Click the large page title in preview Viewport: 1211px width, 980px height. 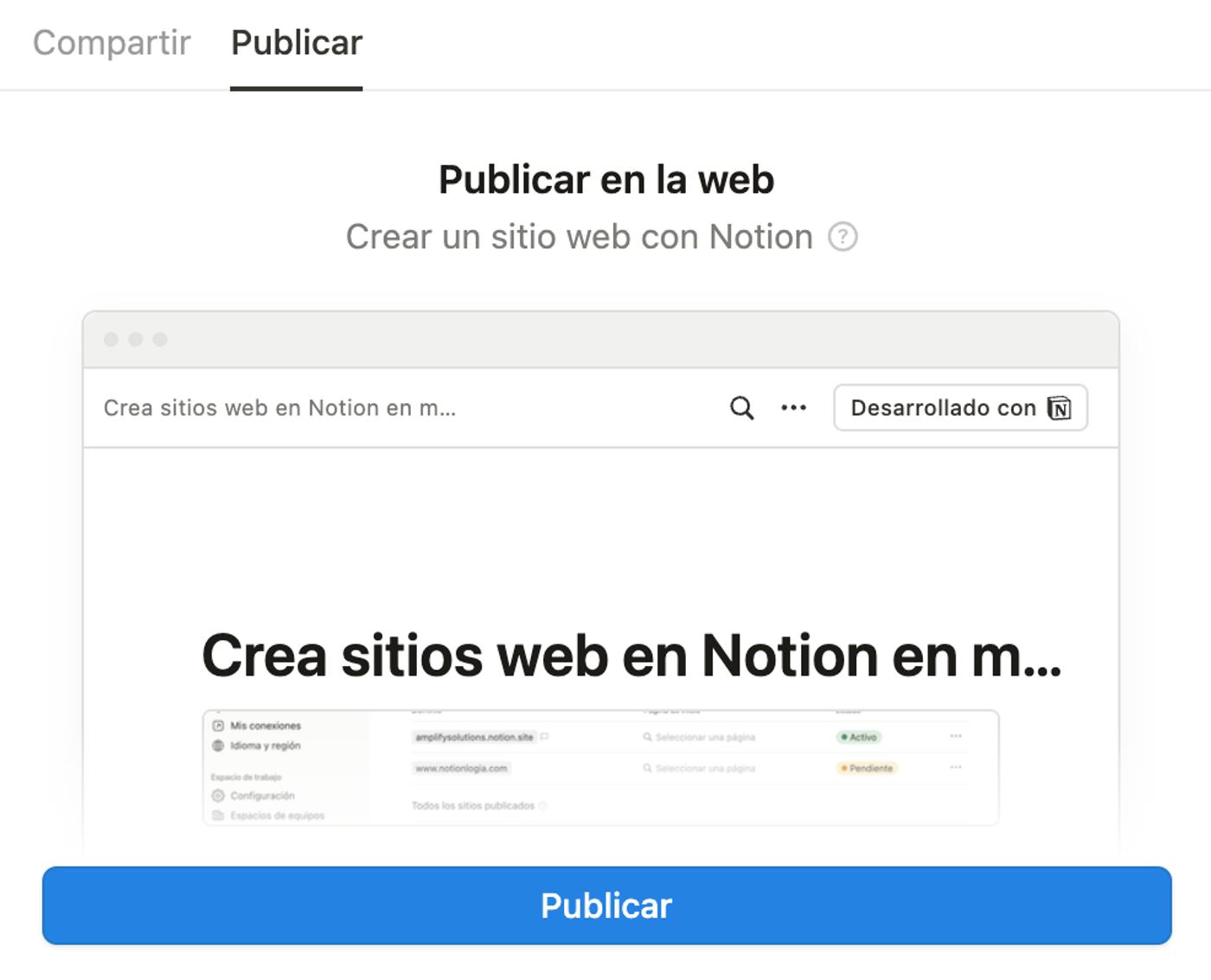(631, 656)
